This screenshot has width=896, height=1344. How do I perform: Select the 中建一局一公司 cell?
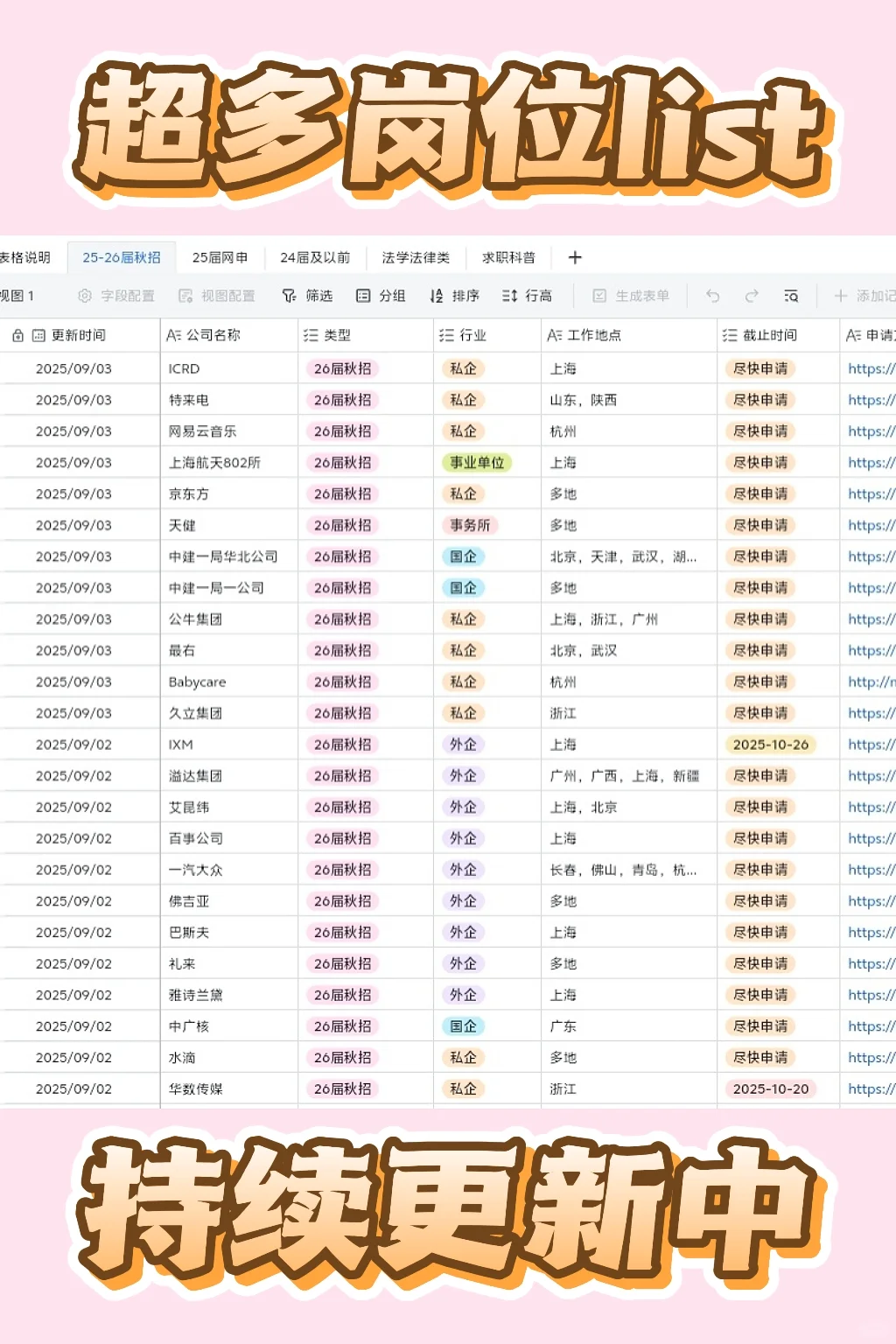[229, 588]
